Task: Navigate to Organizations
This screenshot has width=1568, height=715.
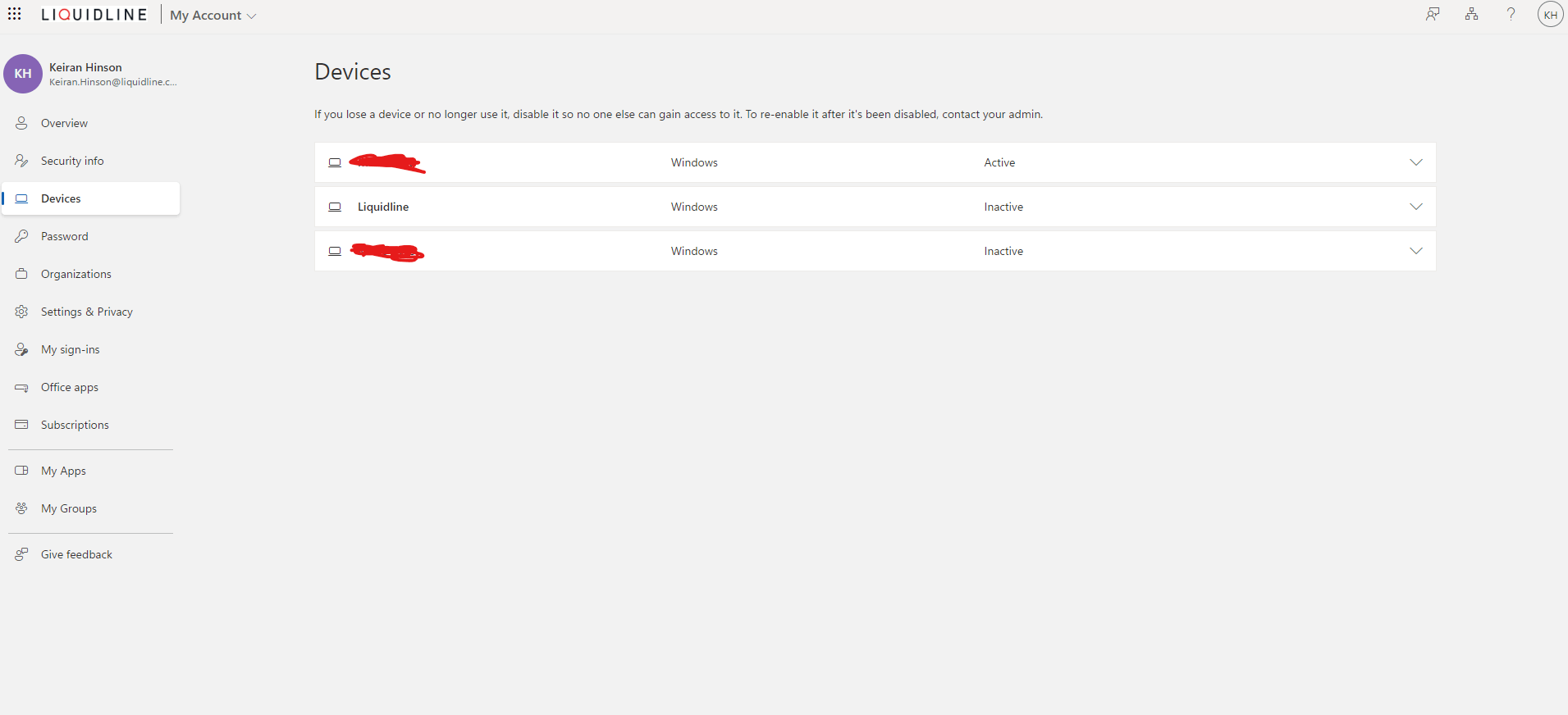Action: coord(90,274)
